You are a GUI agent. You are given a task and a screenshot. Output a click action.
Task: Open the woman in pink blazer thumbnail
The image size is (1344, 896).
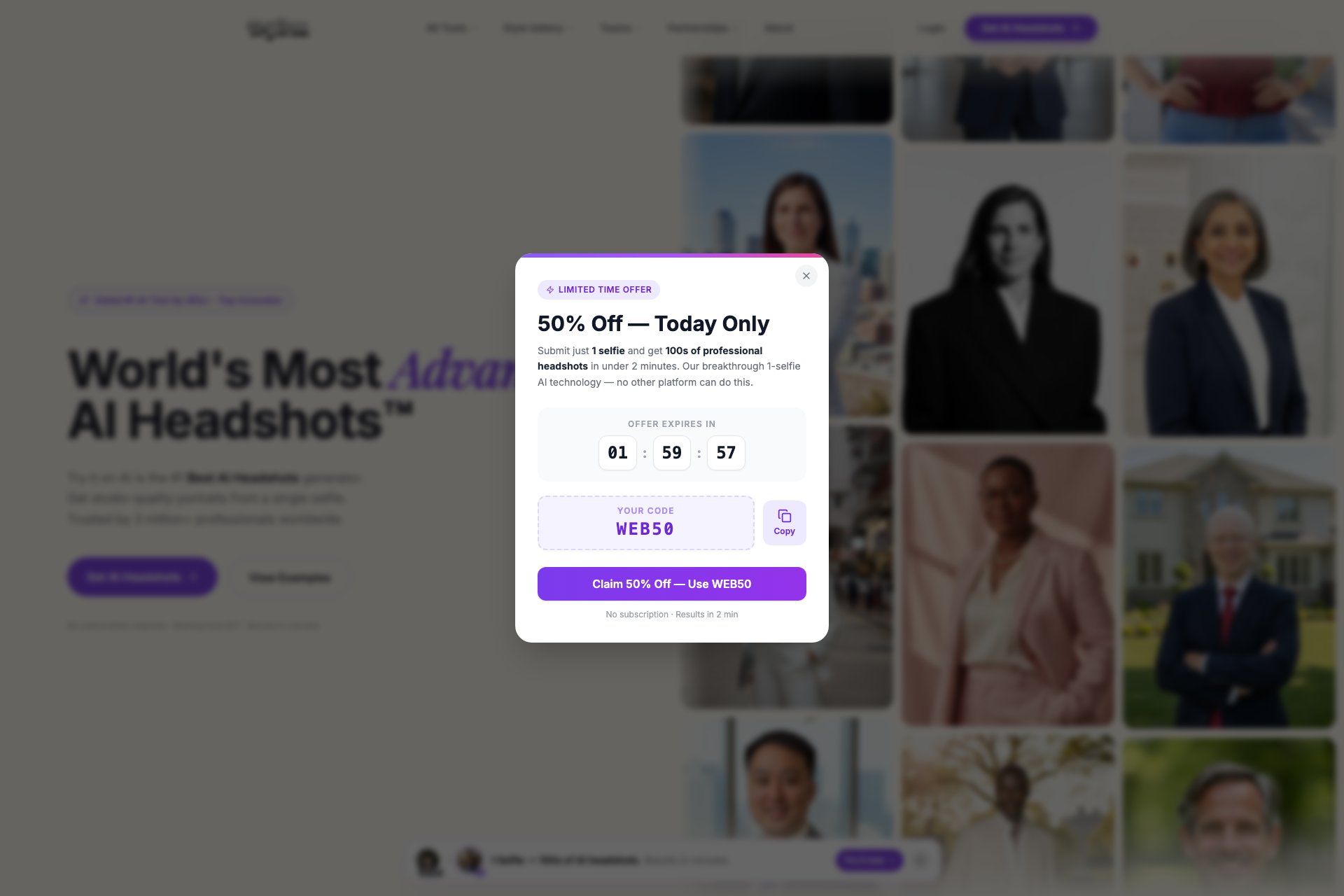(x=1007, y=584)
